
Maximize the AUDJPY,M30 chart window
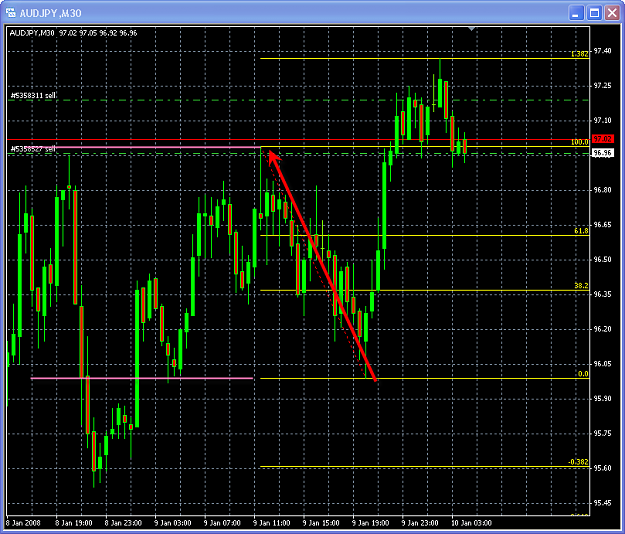click(594, 13)
